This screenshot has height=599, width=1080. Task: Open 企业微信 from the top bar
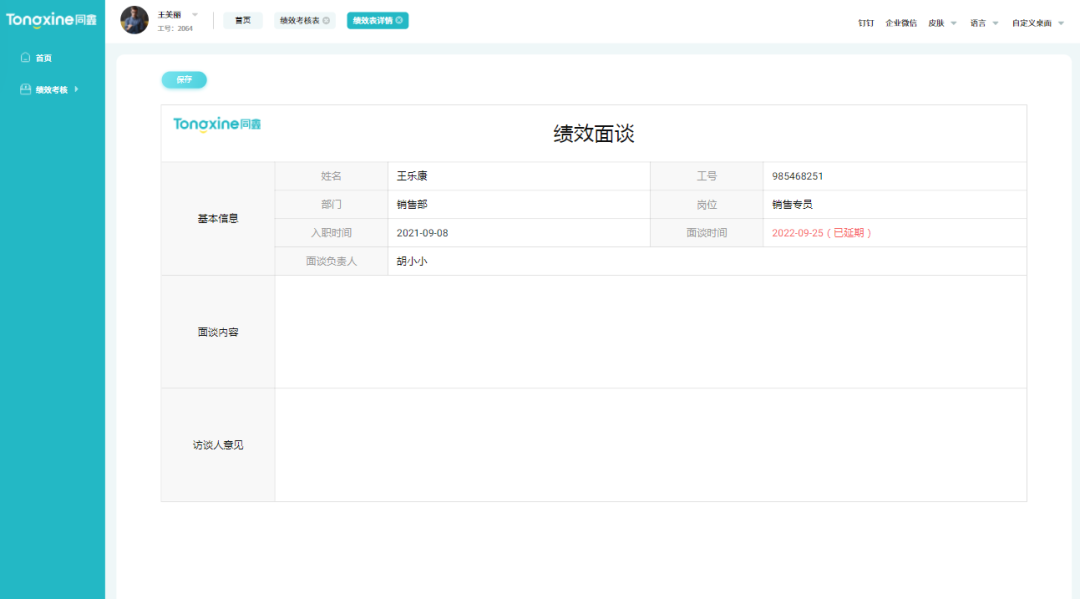coord(902,22)
